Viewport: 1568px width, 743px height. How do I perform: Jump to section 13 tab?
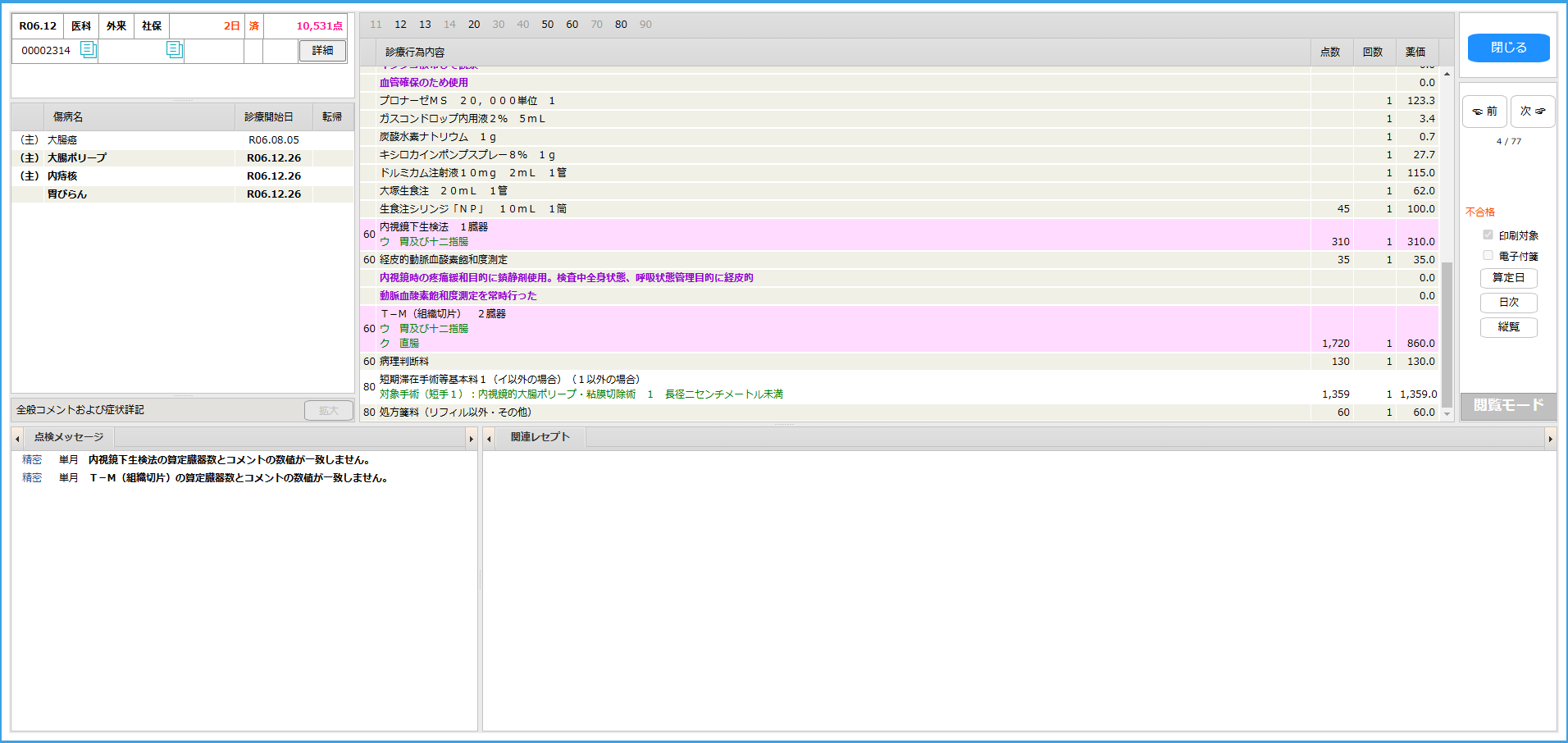pyautogui.click(x=425, y=25)
